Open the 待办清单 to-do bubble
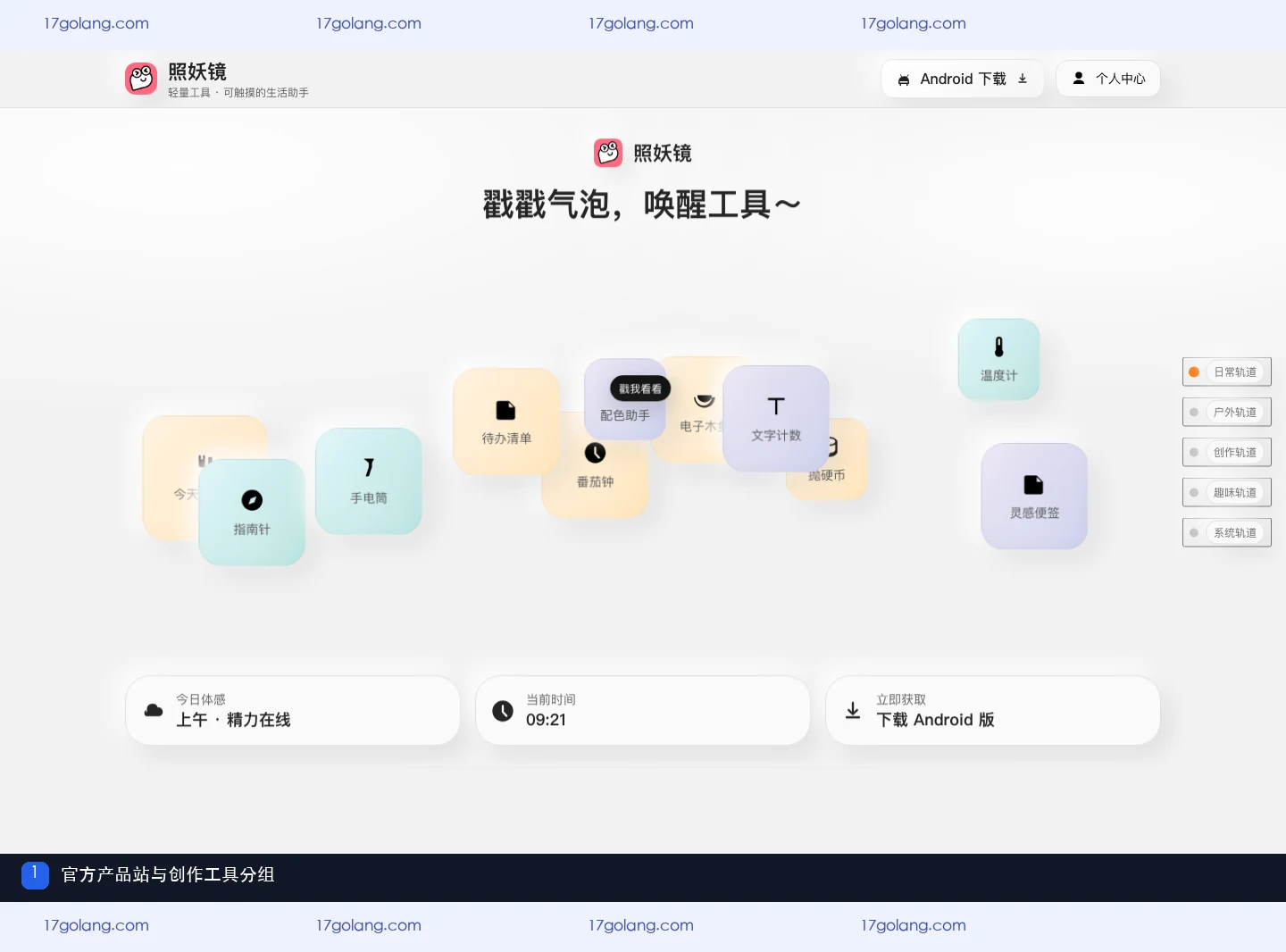Image resolution: width=1286 pixels, height=952 pixels. point(506,422)
